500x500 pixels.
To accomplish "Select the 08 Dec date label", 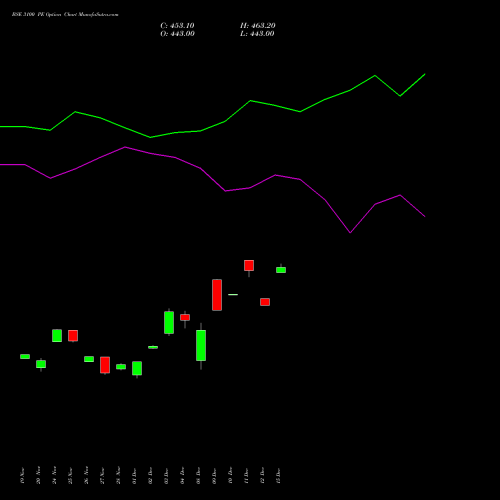I will pyautogui.click(x=198, y=476).
